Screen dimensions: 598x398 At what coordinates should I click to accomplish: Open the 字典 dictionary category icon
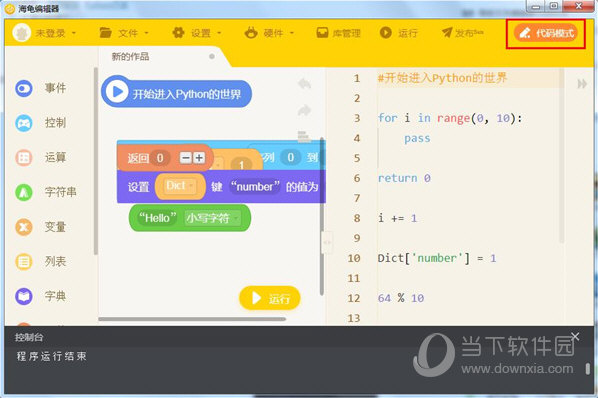24,296
